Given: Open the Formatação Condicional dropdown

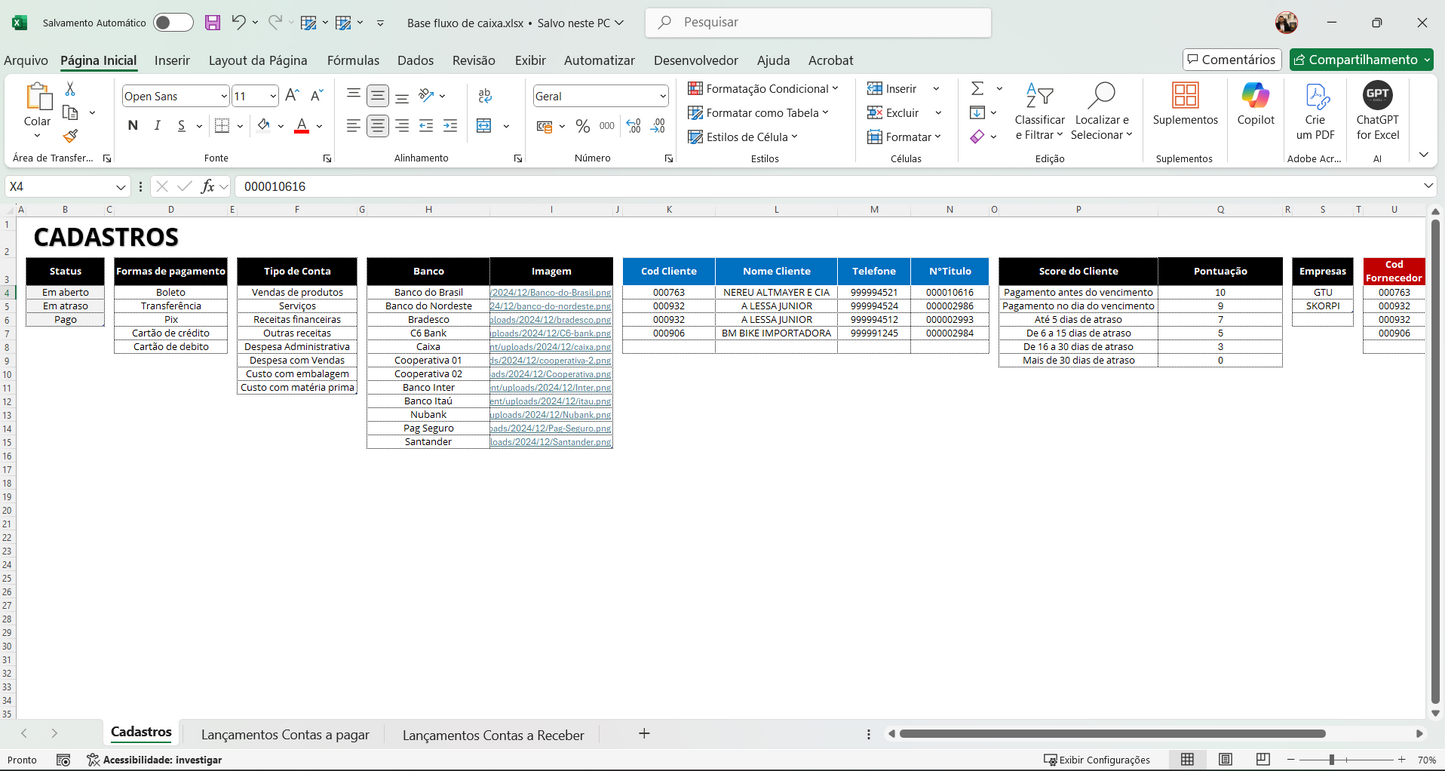Looking at the screenshot, I should (x=764, y=88).
